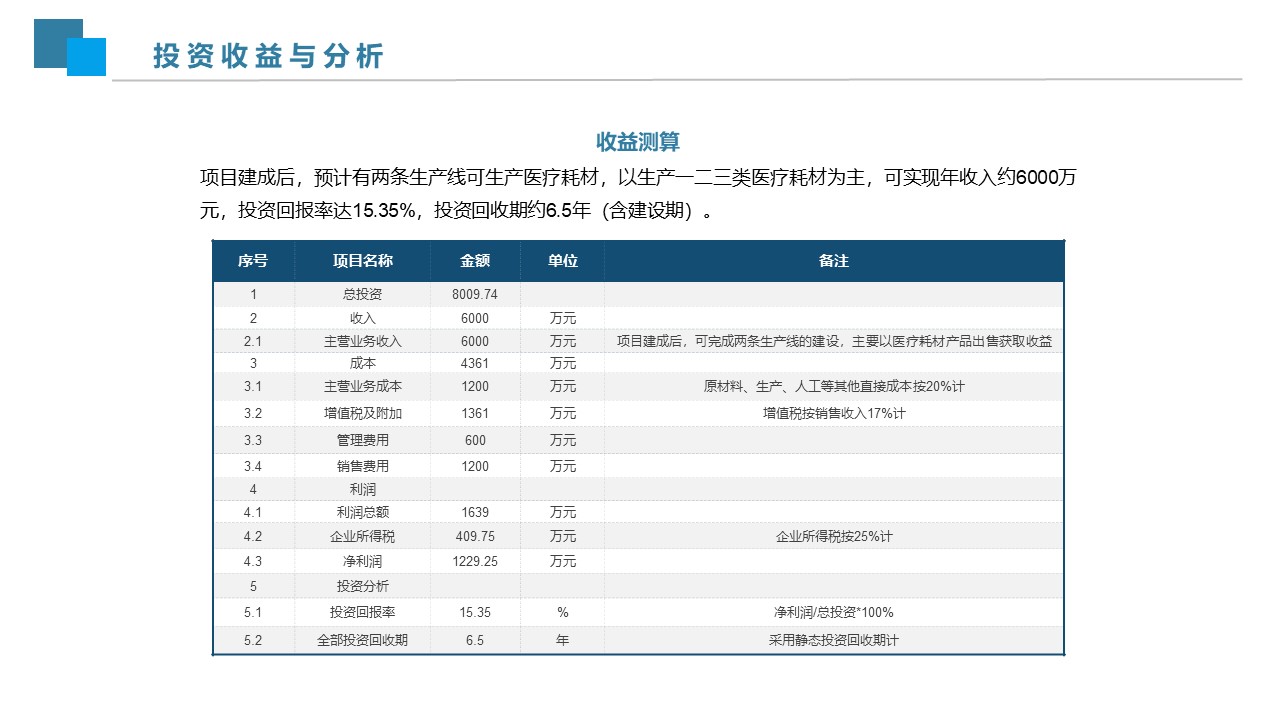Image resolution: width=1280 pixels, height=720 pixels.
Task: Click sequence number 5.1
Action: [253, 612]
